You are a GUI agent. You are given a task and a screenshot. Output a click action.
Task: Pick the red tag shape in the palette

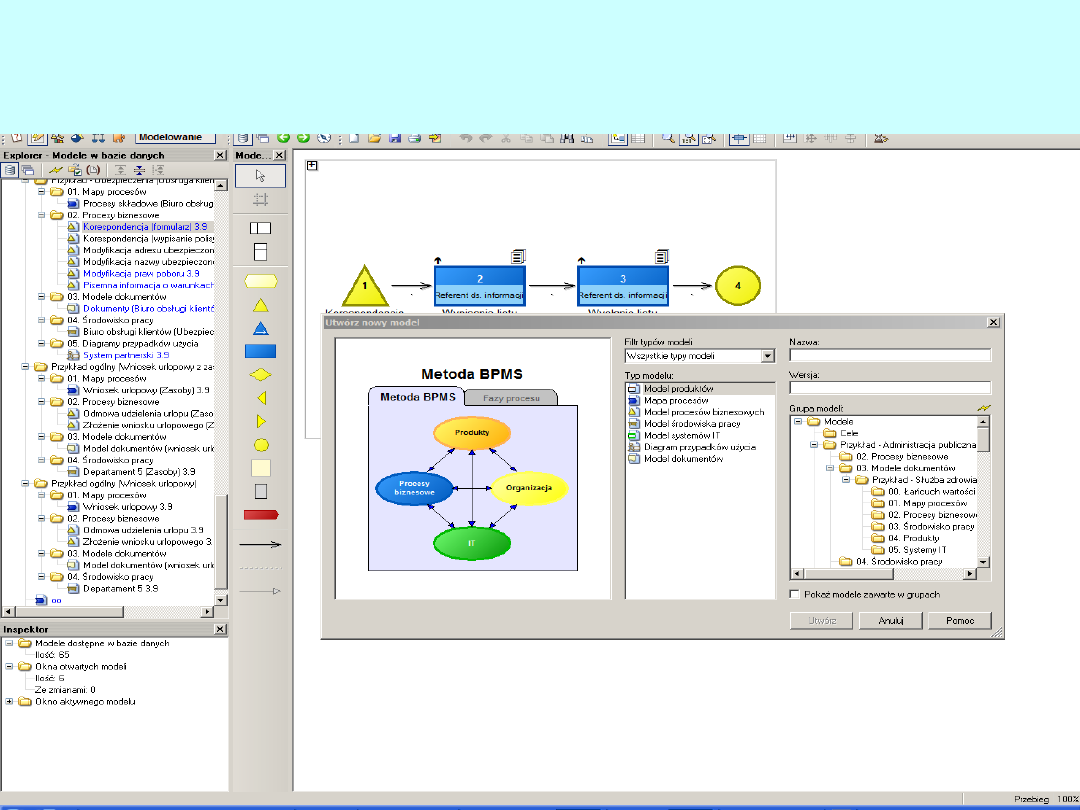[x=260, y=514]
